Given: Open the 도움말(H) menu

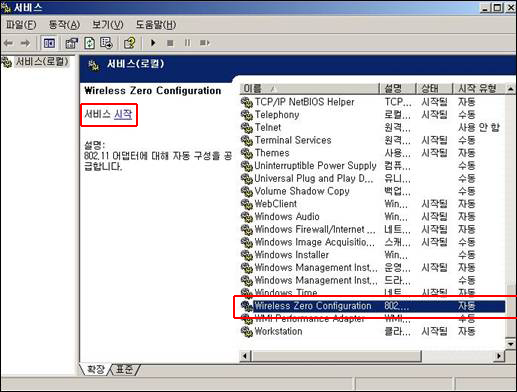Looking at the screenshot, I should [x=156, y=25].
